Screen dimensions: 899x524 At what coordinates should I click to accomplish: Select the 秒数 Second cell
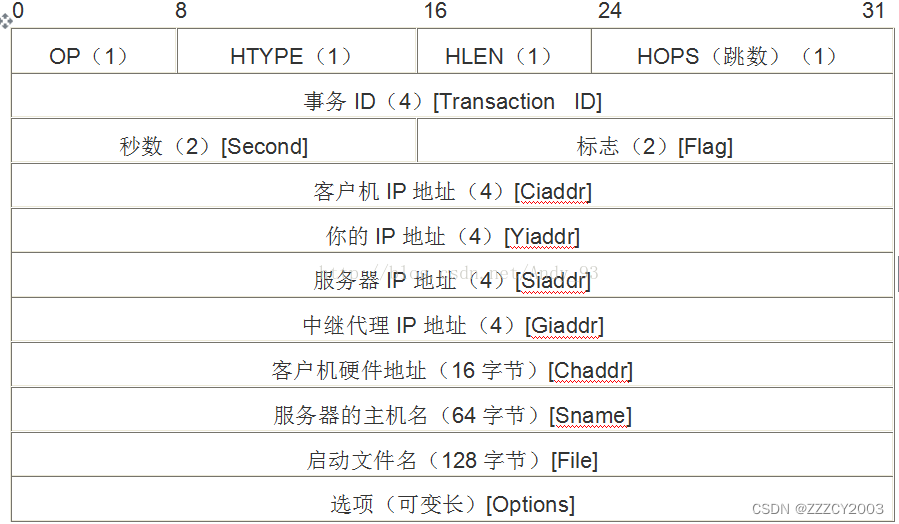[214, 146]
